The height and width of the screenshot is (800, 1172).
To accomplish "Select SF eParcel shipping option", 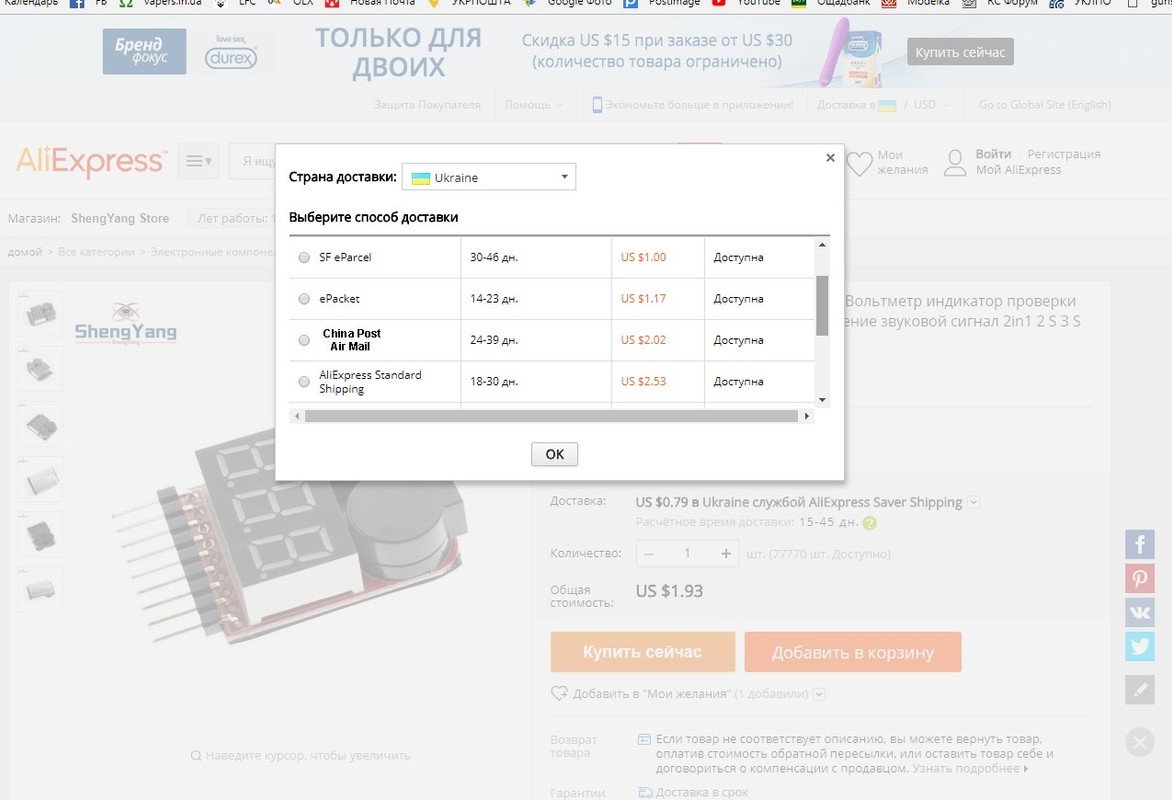I will (x=303, y=257).
